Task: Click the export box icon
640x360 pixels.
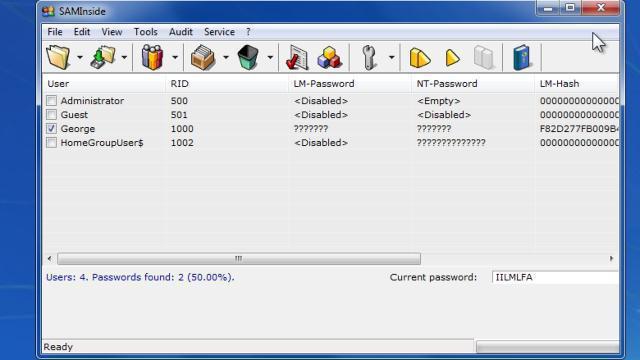Action: pos(202,57)
